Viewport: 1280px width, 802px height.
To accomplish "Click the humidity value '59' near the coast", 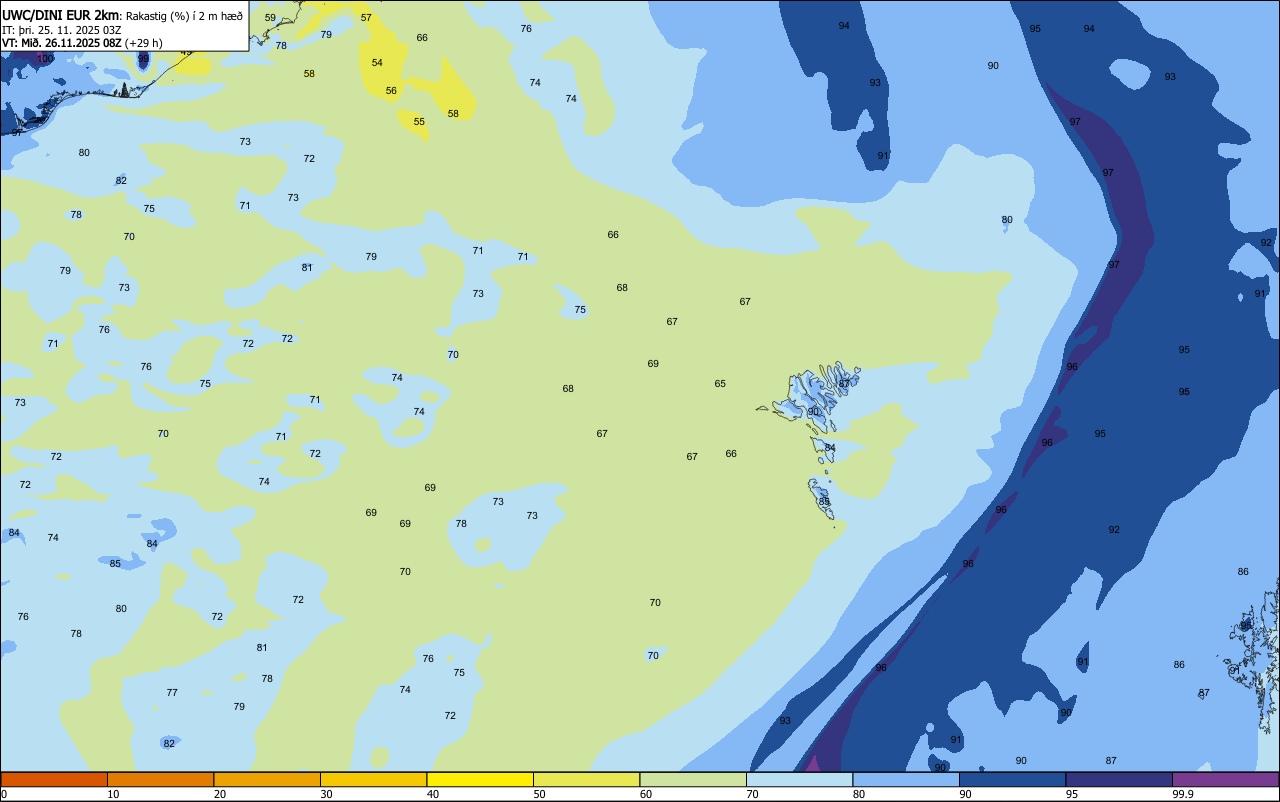I will point(270,18).
